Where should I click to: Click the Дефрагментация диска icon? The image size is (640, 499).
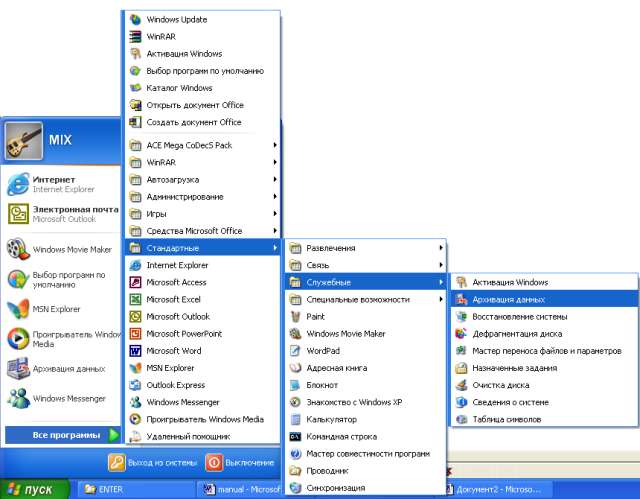coord(461,334)
